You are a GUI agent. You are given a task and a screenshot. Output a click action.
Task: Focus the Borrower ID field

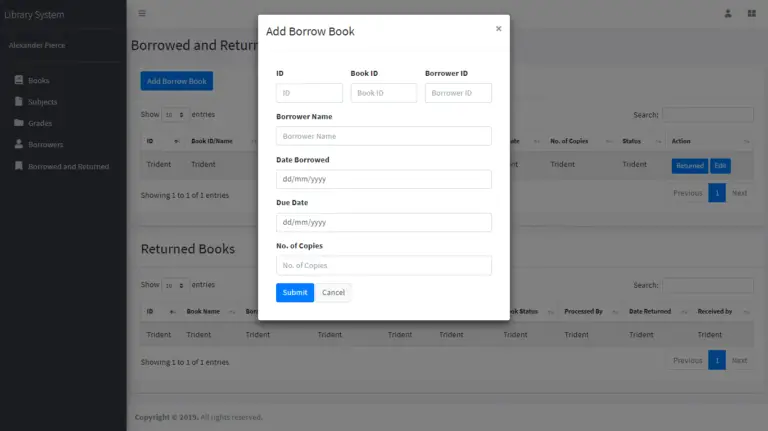pyautogui.click(x=458, y=93)
